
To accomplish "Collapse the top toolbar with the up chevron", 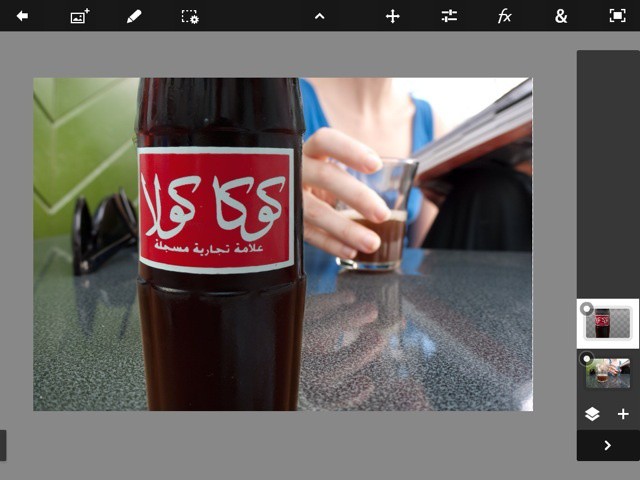I will pos(319,16).
